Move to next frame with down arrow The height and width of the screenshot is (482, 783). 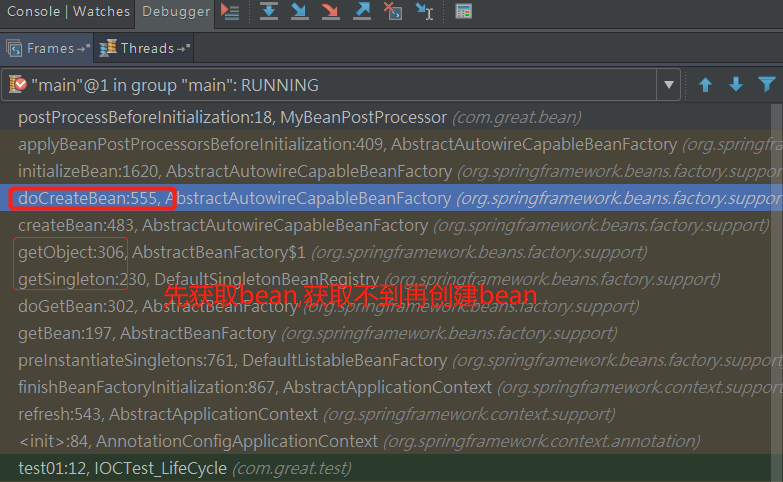click(x=736, y=85)
